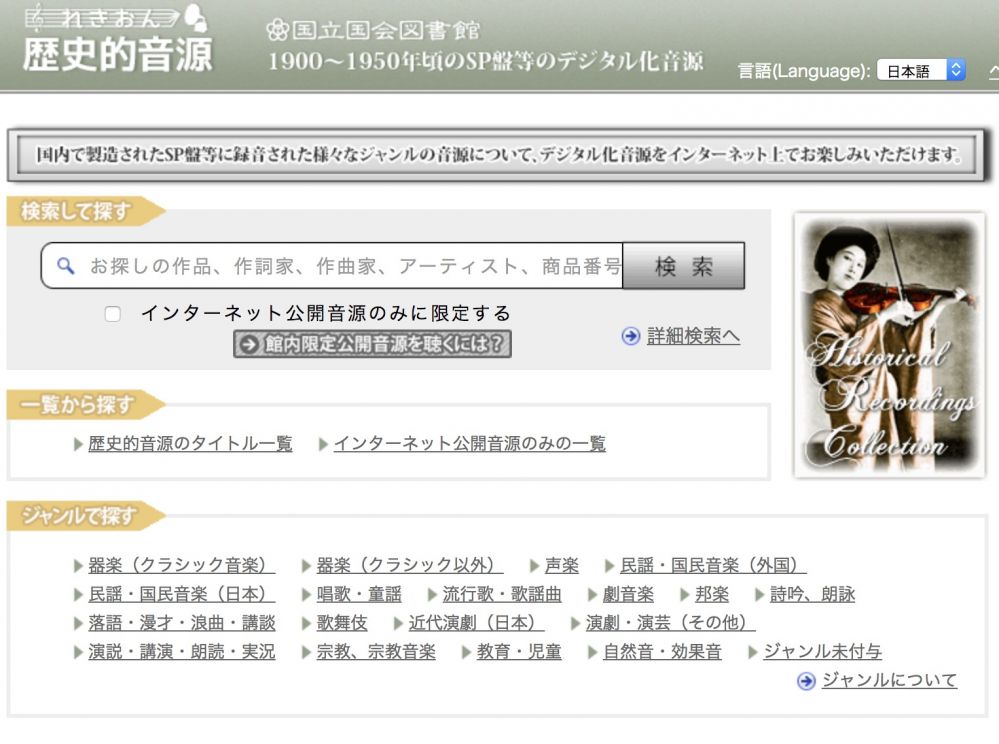Viewport: 999px width, 744px height.
Task: Open 館内限定公開音源を聴くには? button
Action: click(x=373, y=344)
